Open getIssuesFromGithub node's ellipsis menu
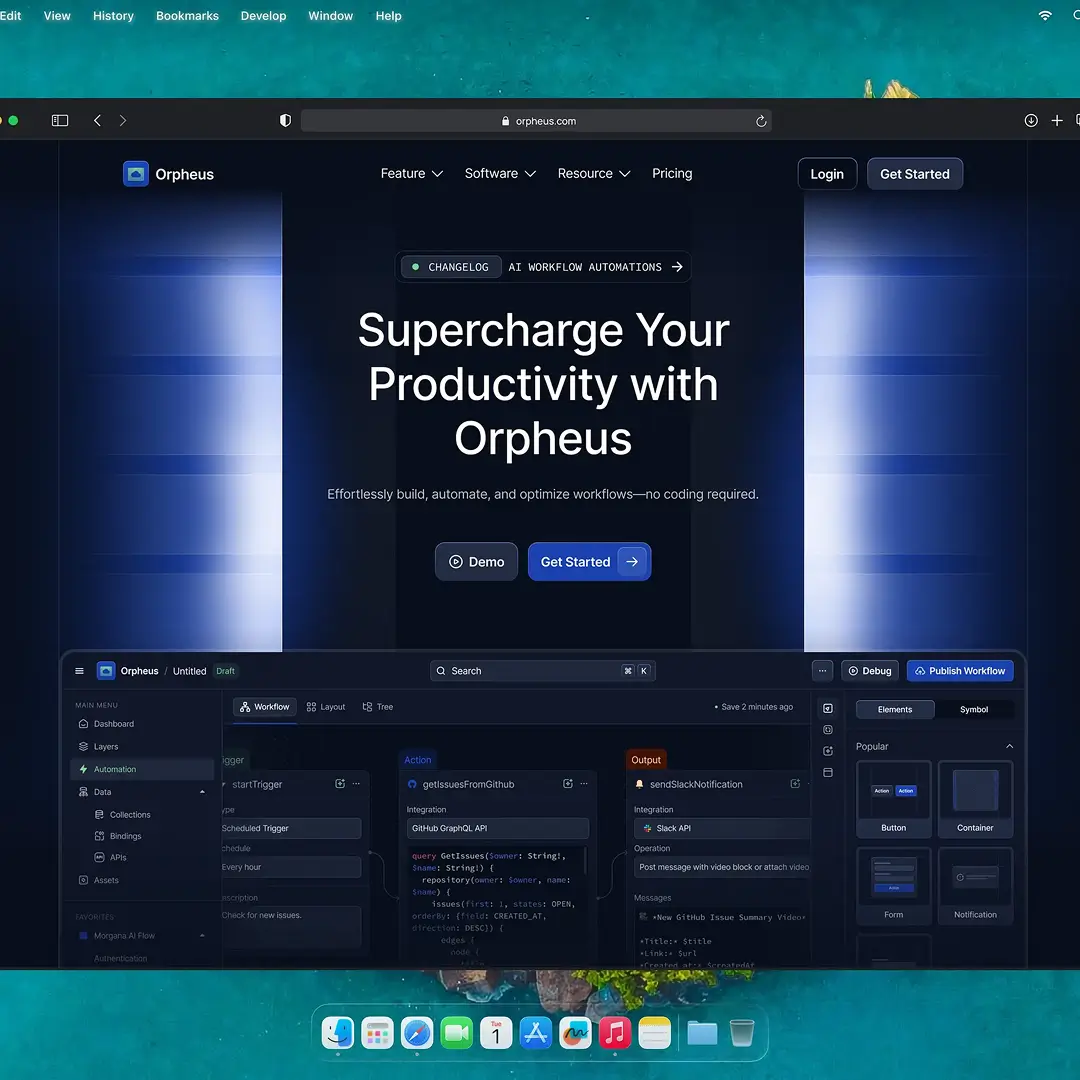Image resolution: width=1080 pixels, height=1080 pixels. click(584, 784)
